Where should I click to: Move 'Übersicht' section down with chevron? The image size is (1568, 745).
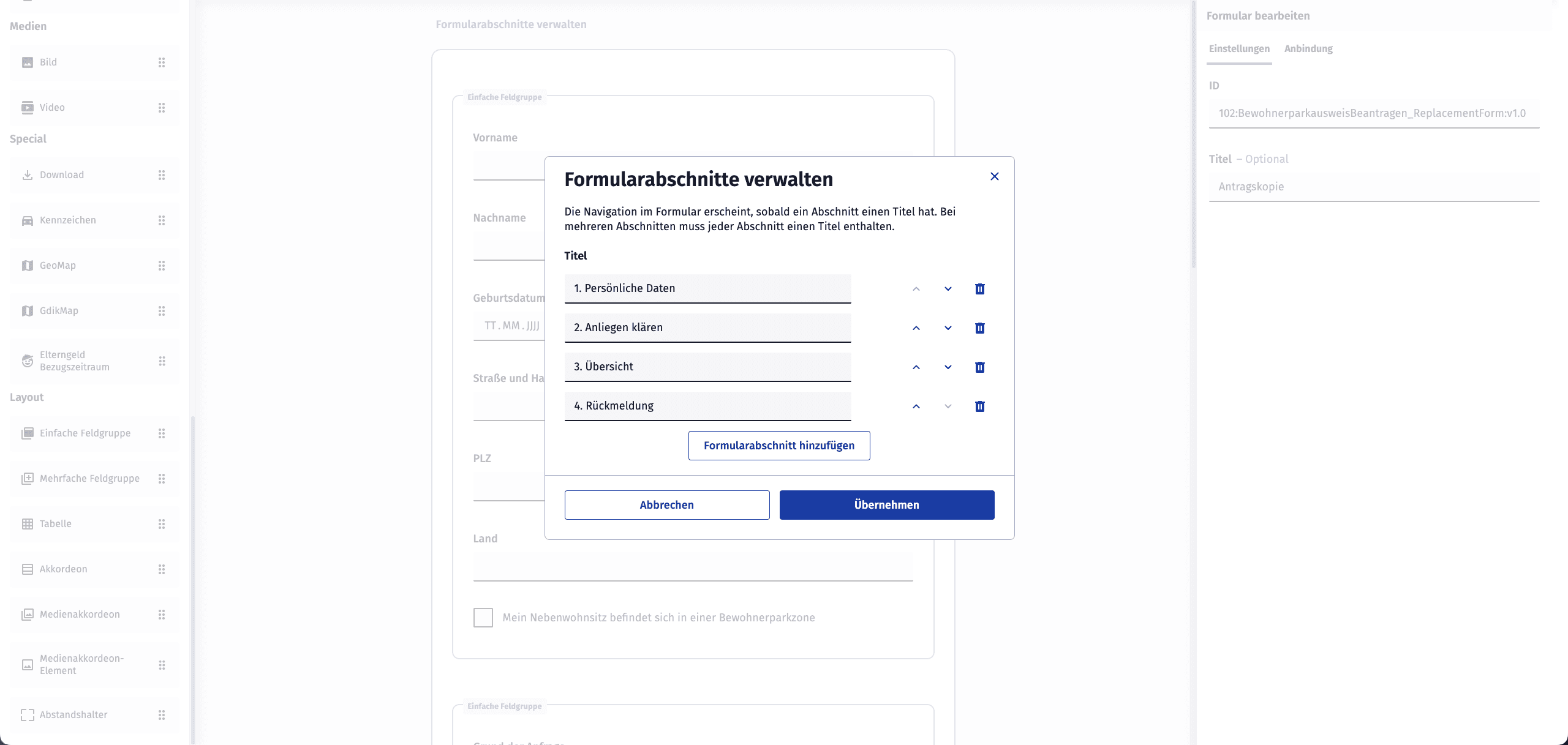point(948,367)
